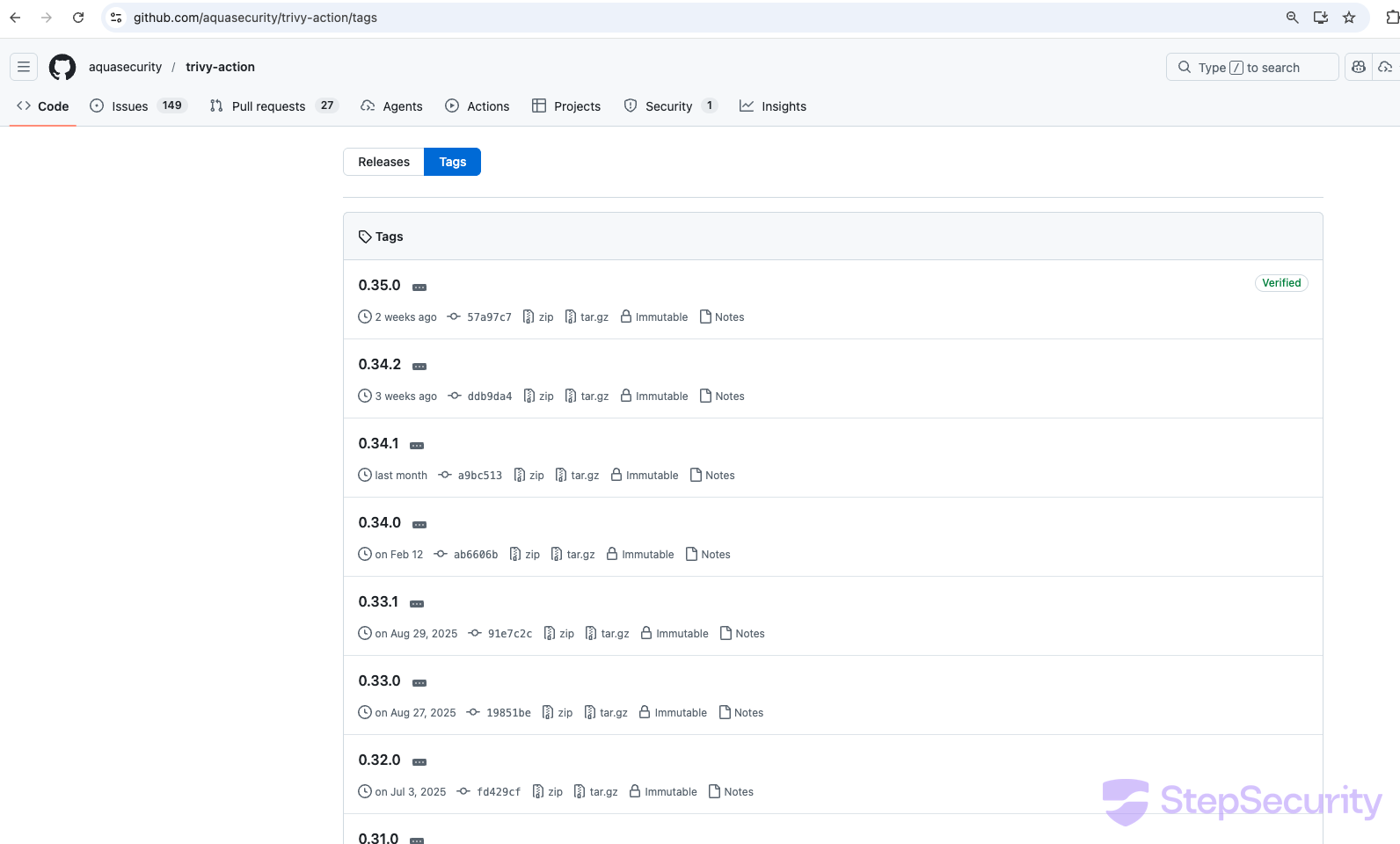
Task: Click the browser address bar URL
Action: click(255, 18)
